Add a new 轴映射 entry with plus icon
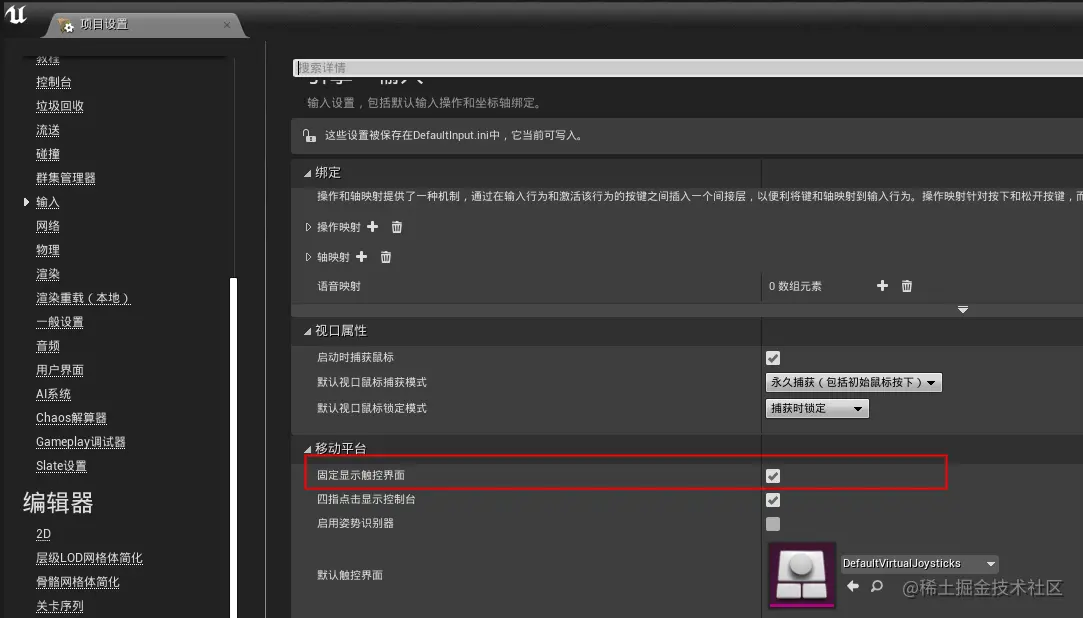This screenshot has width=1083, height=618. click(x=361, y=257)
